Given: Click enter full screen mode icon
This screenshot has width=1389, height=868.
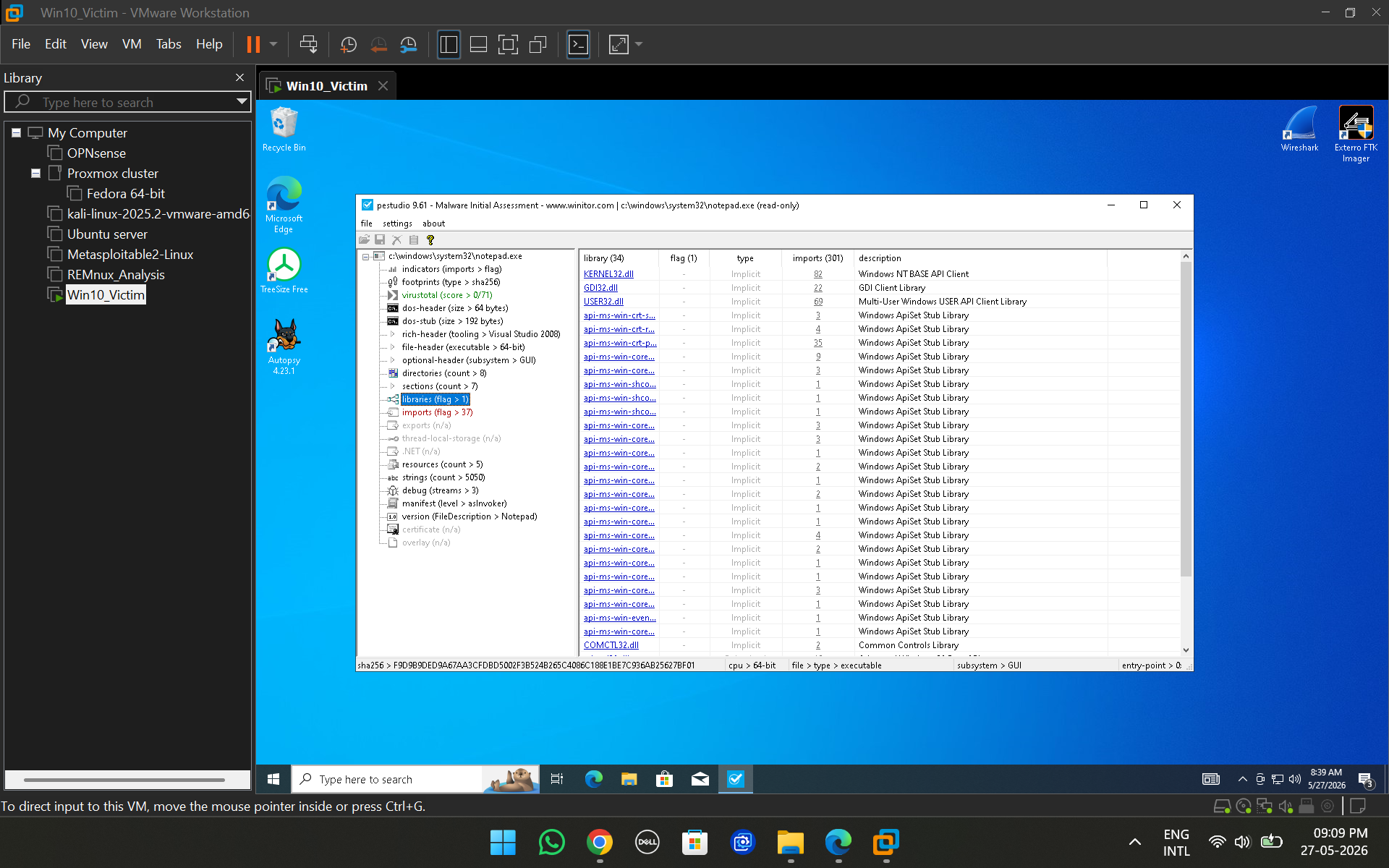Looking at the screenshot, I should point(508,44).
